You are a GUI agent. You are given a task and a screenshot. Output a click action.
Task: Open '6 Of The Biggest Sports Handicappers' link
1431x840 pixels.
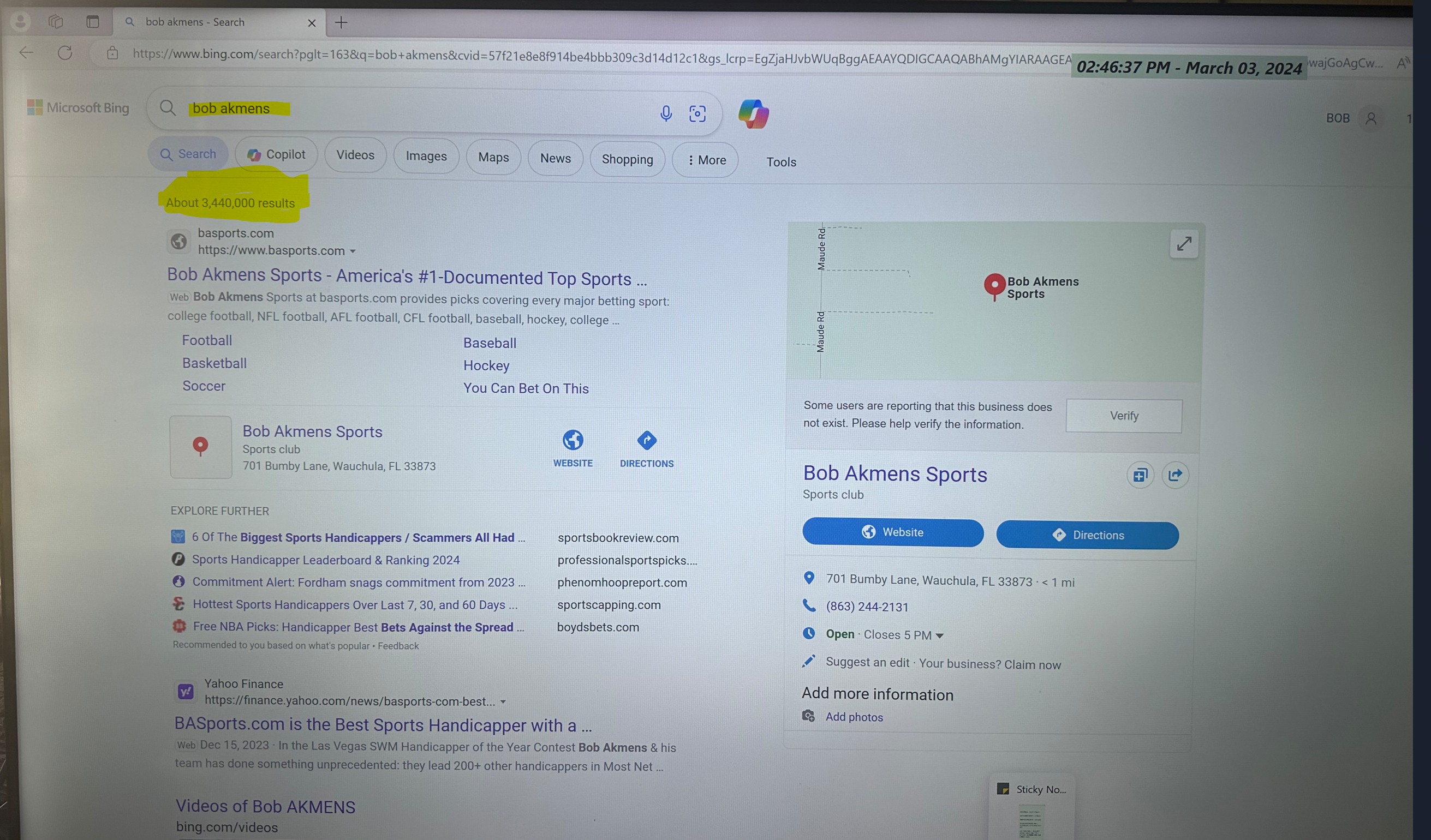pos(359,537)
